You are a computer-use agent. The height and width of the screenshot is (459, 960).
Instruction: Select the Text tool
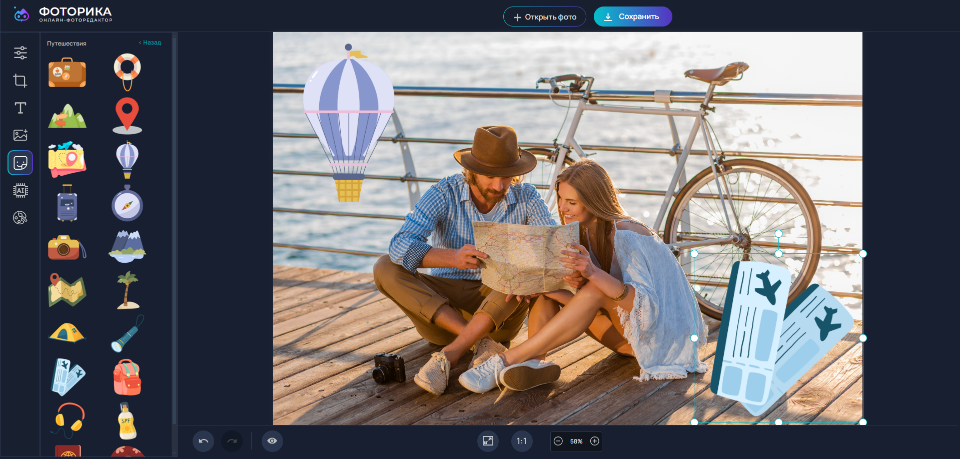[20, 108]
